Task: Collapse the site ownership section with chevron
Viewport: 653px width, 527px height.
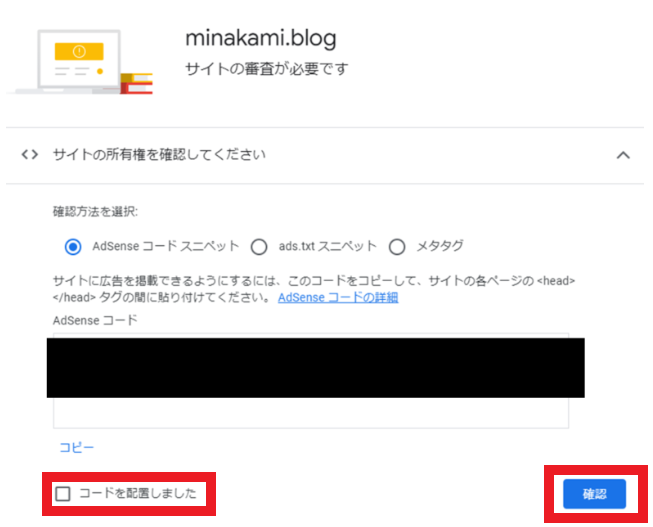Action: point(623,155)
